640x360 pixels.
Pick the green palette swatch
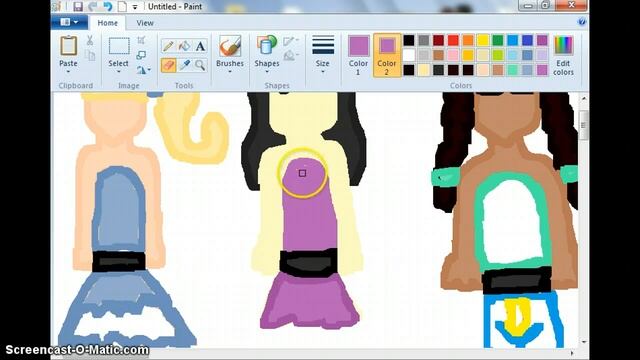[498, 40]
